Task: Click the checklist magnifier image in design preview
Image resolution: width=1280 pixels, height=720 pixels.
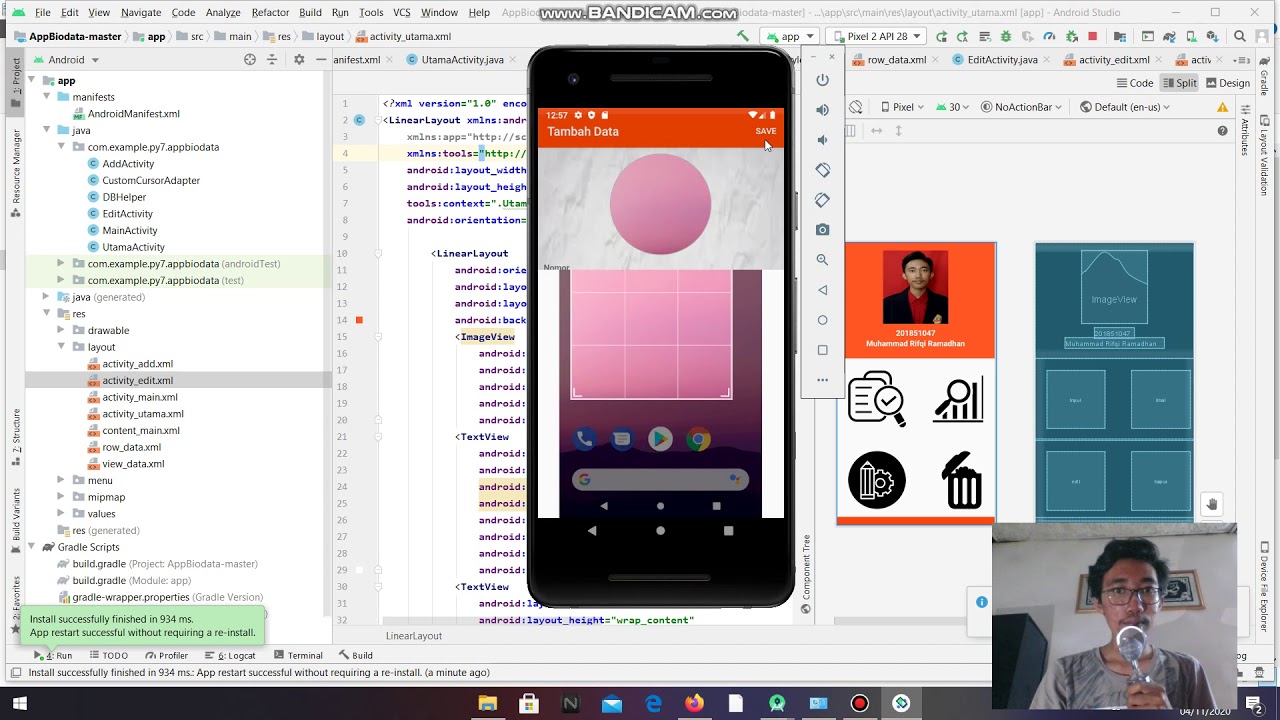Action: [877, 398]
